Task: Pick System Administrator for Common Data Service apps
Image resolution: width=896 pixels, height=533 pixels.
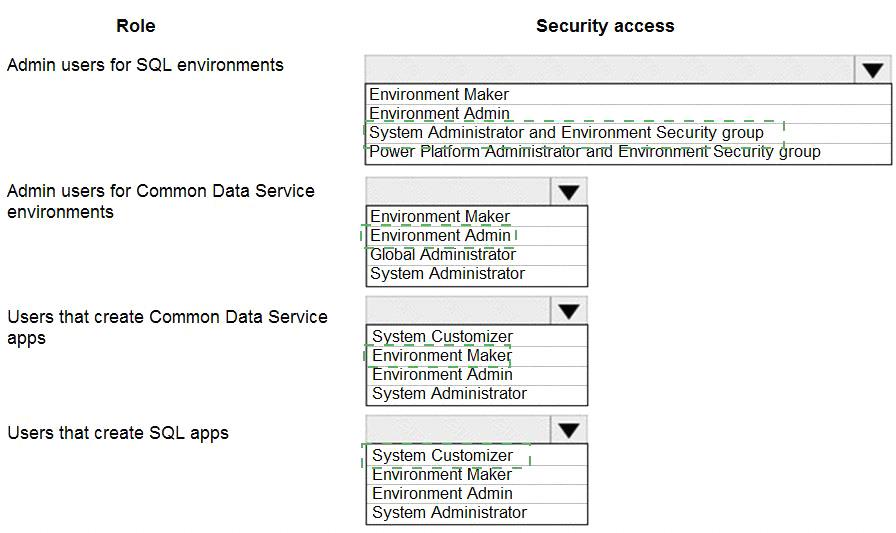Action: click(477, 394)
